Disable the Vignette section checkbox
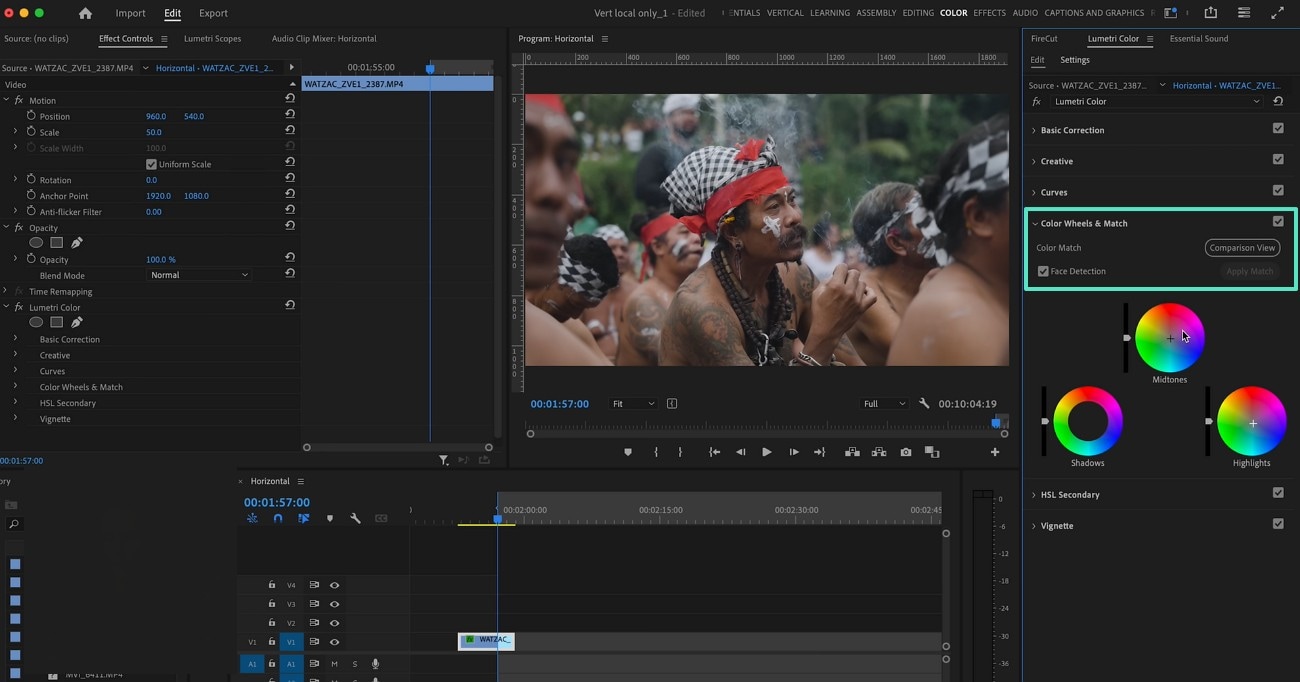This screenshot has height=682, width=1300. click(x=1278, y=524)
